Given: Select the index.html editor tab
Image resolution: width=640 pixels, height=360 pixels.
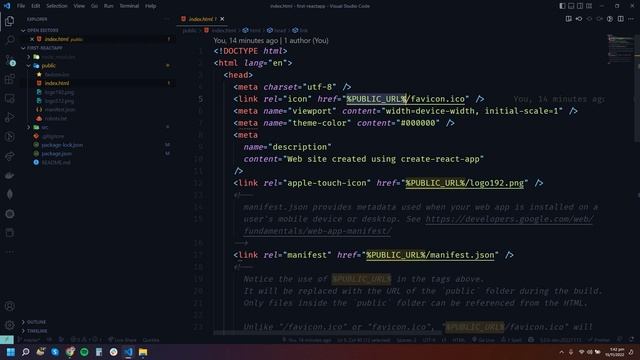Looking at the screenshot, I should tap(202, 19).
